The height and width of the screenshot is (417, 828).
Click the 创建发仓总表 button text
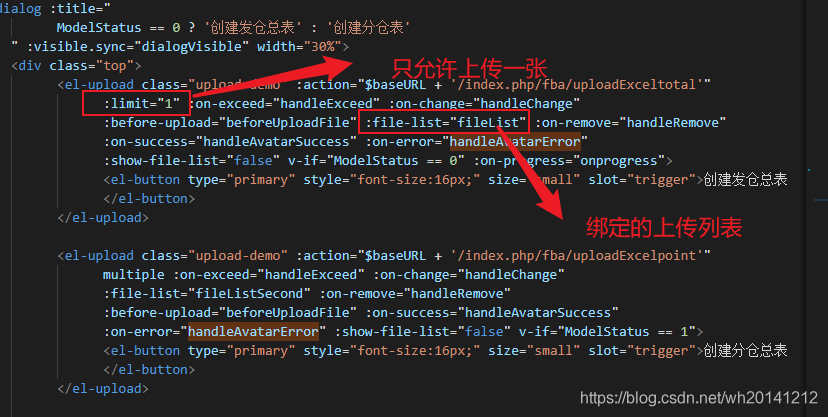coord(745,179)
